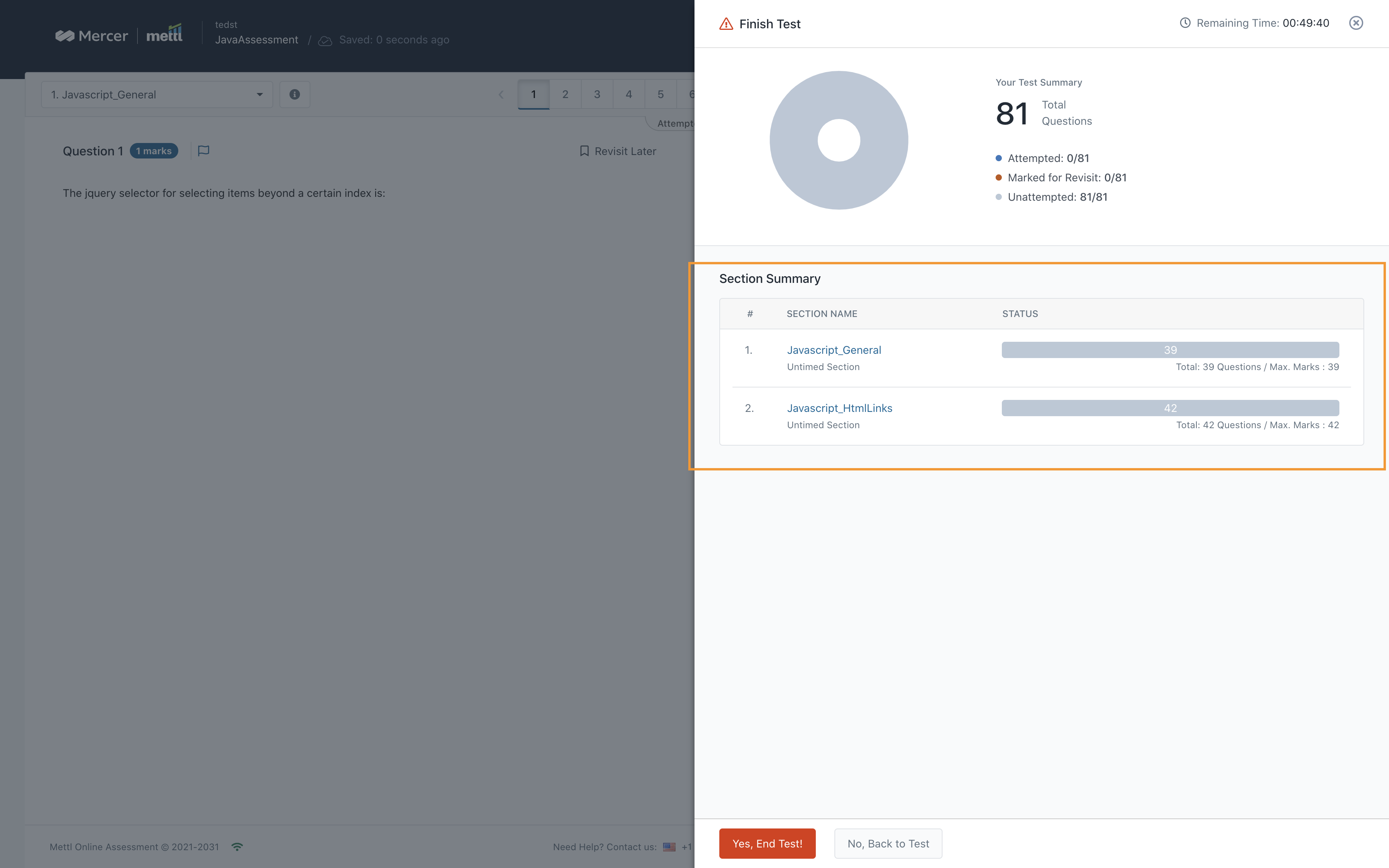Go to question 4 tab
This screenshot has height=868, width=1389.
tap(629, 94)
